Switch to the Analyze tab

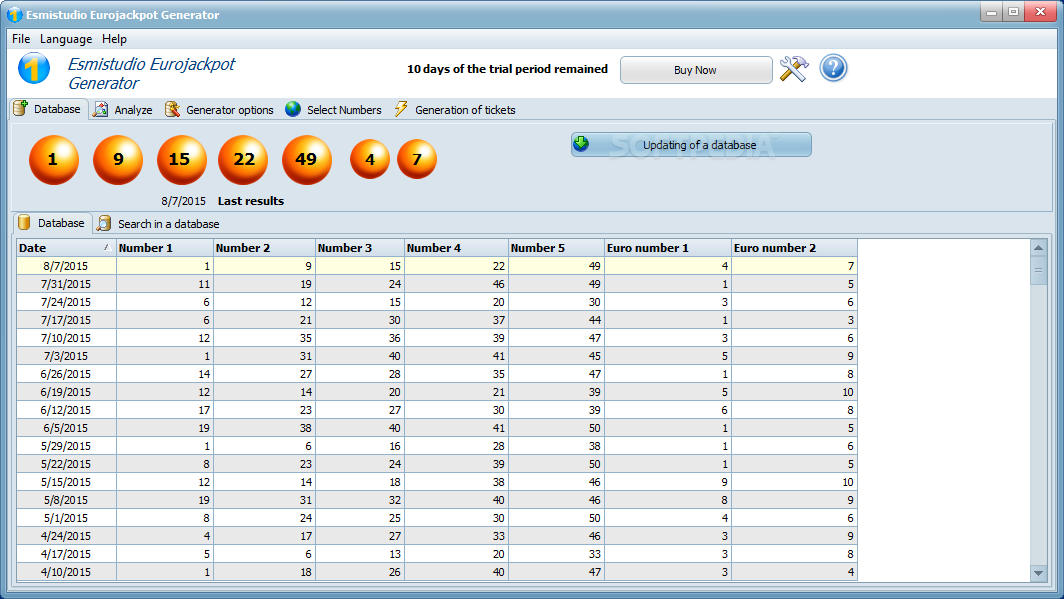(x=124, y=109)
